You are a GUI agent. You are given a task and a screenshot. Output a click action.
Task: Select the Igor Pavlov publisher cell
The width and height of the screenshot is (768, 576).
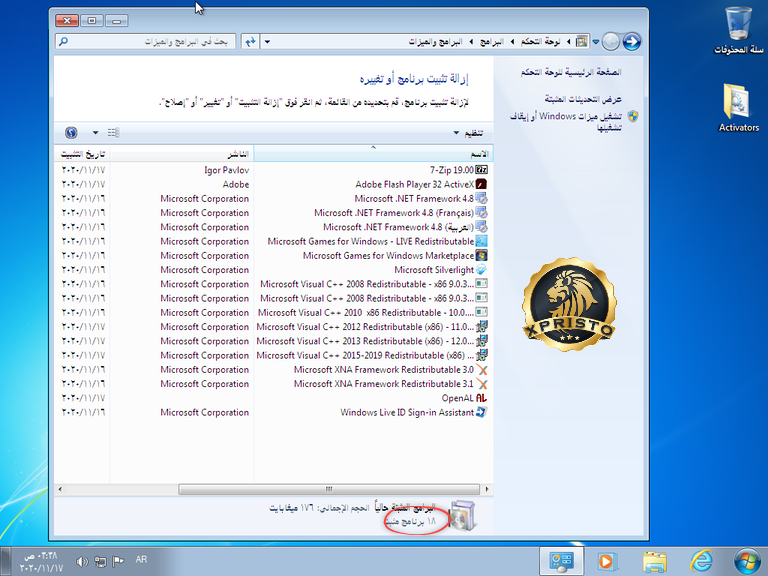pos(226,170)
